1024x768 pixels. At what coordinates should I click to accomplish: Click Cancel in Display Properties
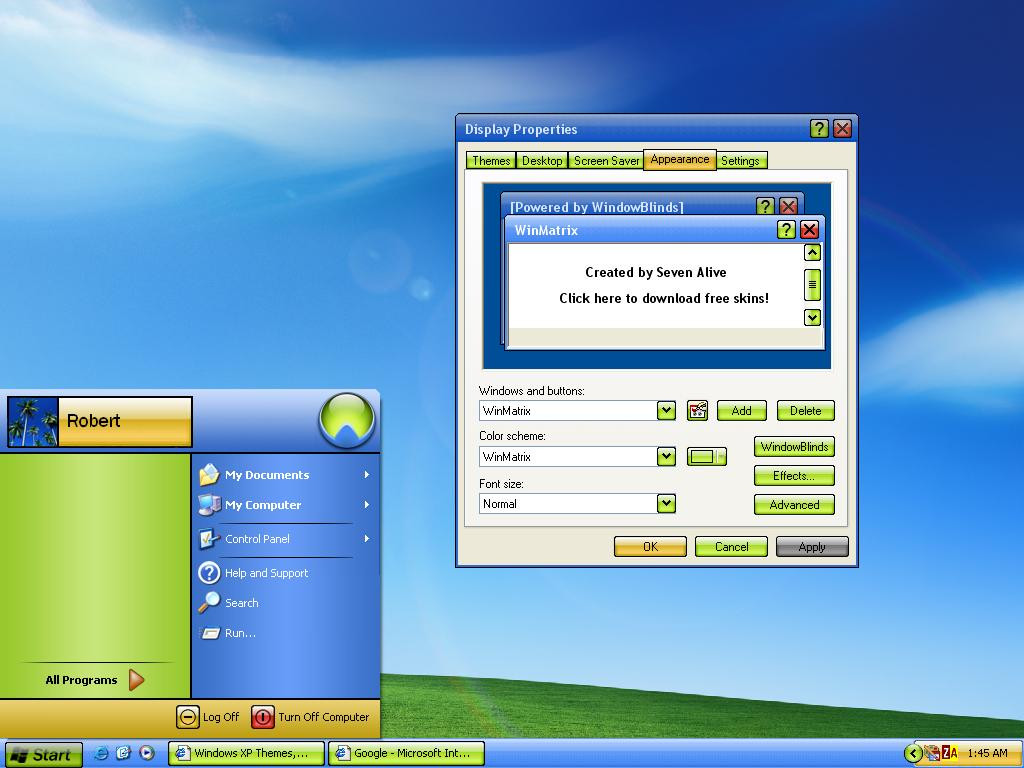coord(731,547)
